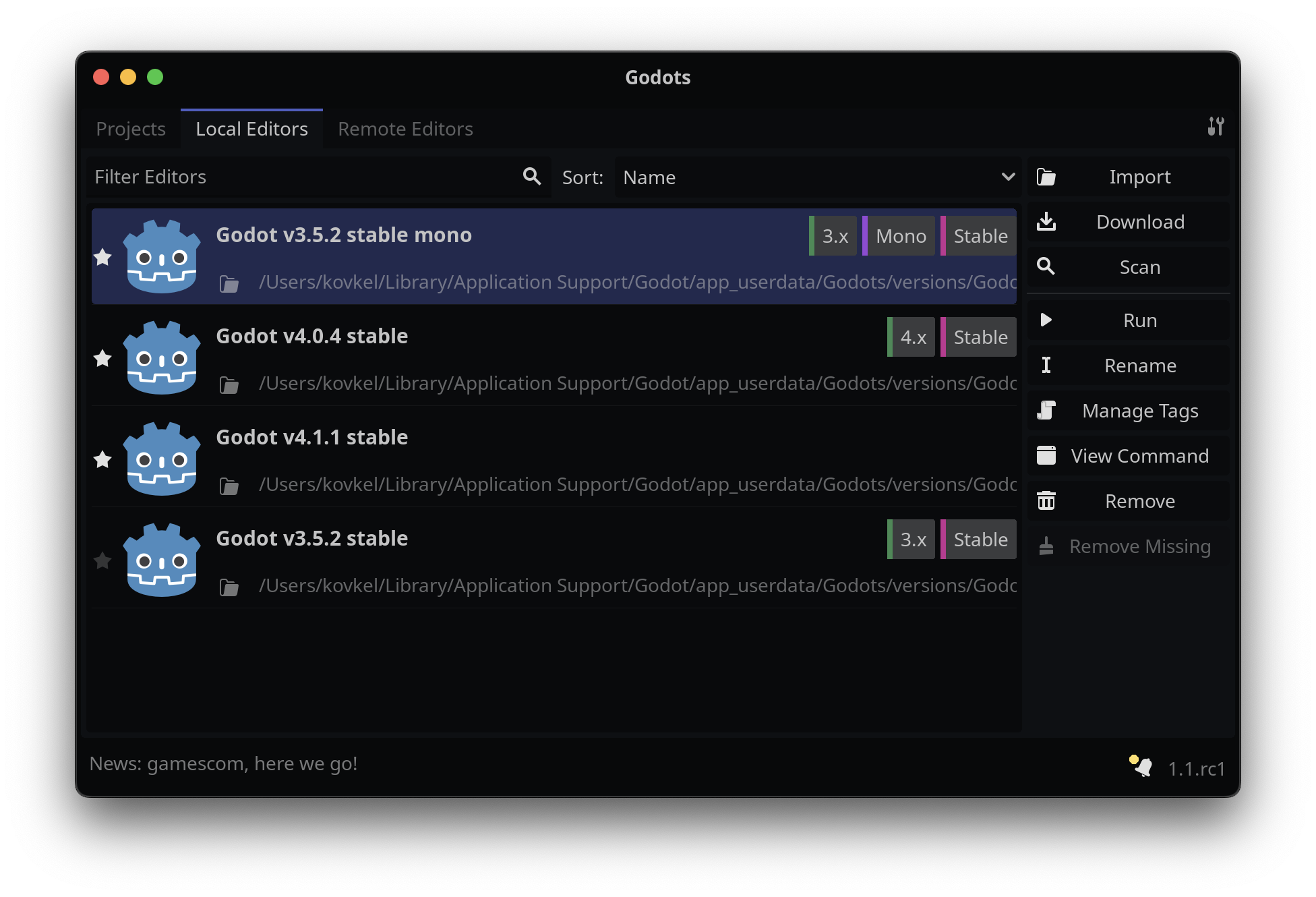The image size is (1316, 897).
Task: Click version label 1.1.rc1
Action: pos(1195,769)
